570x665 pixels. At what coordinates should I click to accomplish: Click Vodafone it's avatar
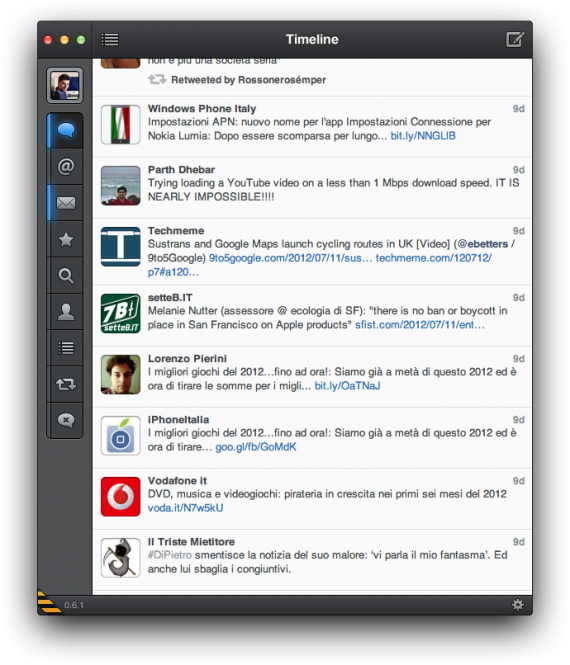coord(120,497)
